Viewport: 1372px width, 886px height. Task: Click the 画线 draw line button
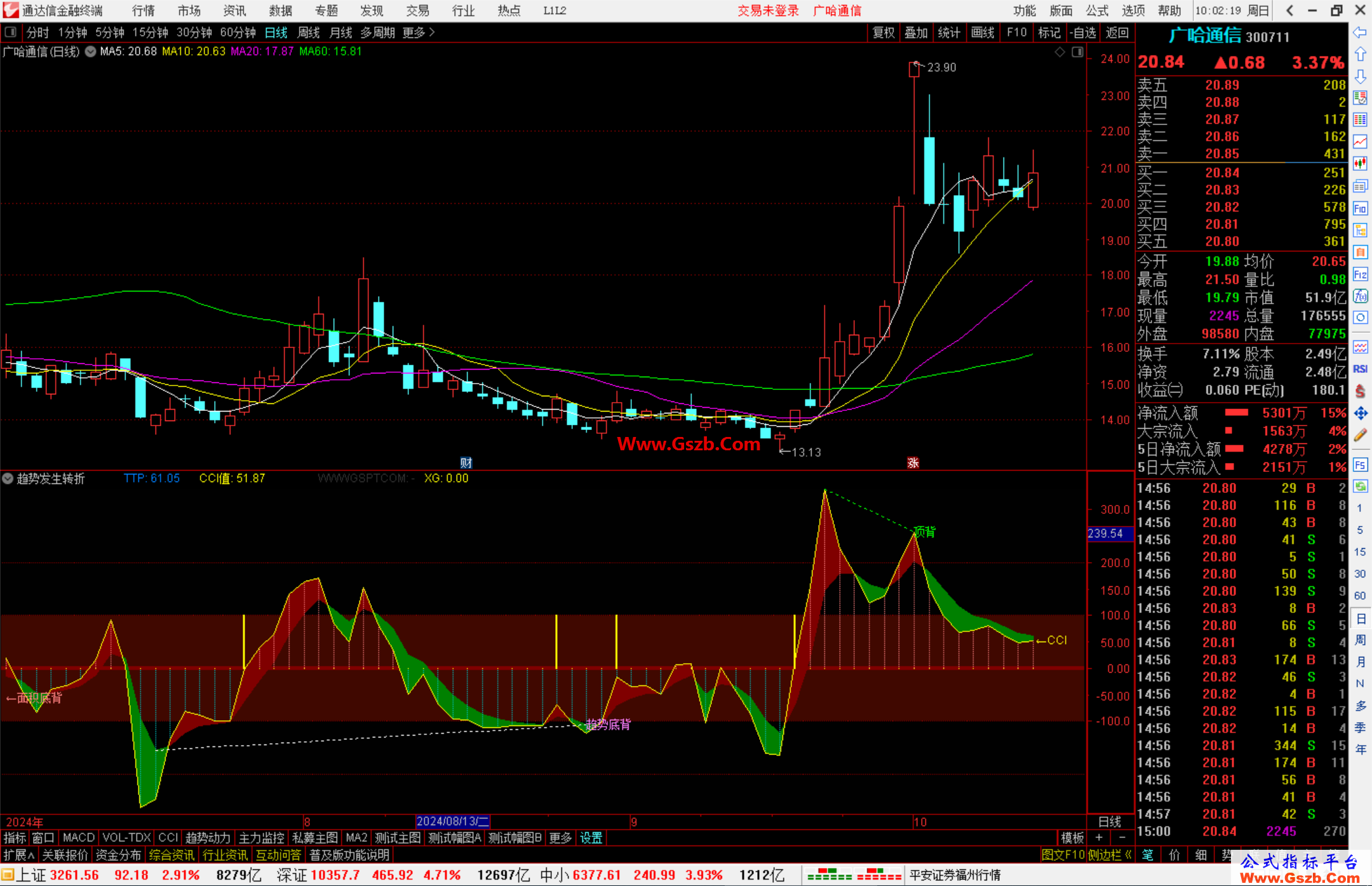coord(983,32)
